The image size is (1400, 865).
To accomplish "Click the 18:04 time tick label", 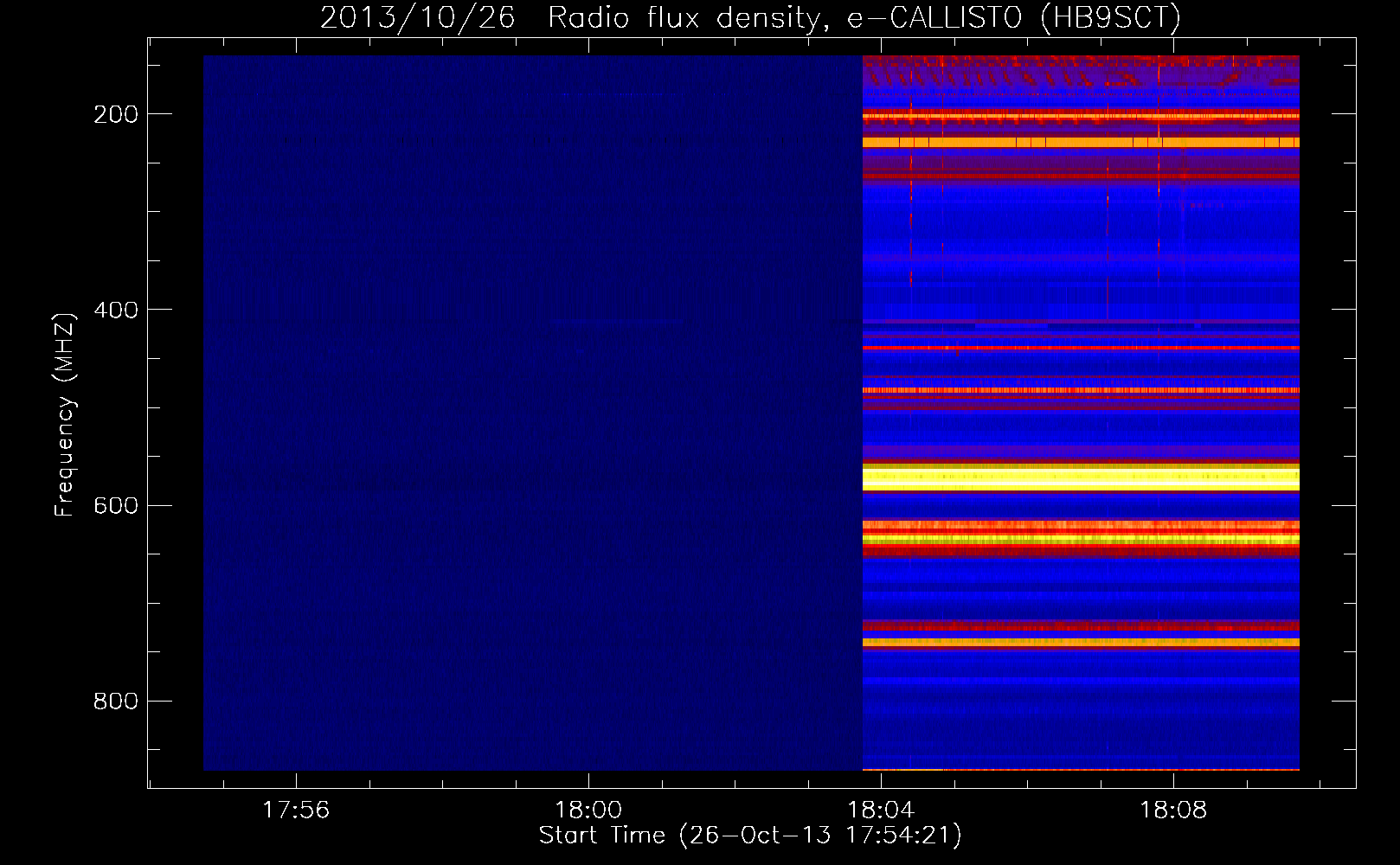I will 881,811.
